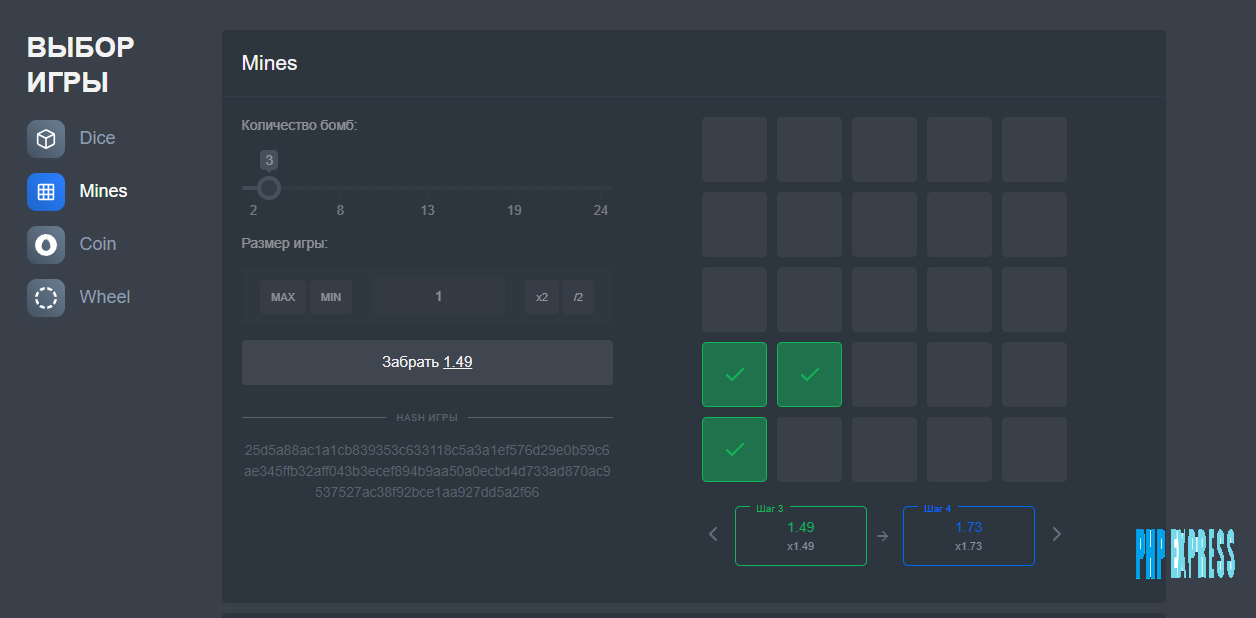Screen dimensions: 1256x618
Task: Click the ВЫБОР ИГРЫ heading
Action: [81, 65]
